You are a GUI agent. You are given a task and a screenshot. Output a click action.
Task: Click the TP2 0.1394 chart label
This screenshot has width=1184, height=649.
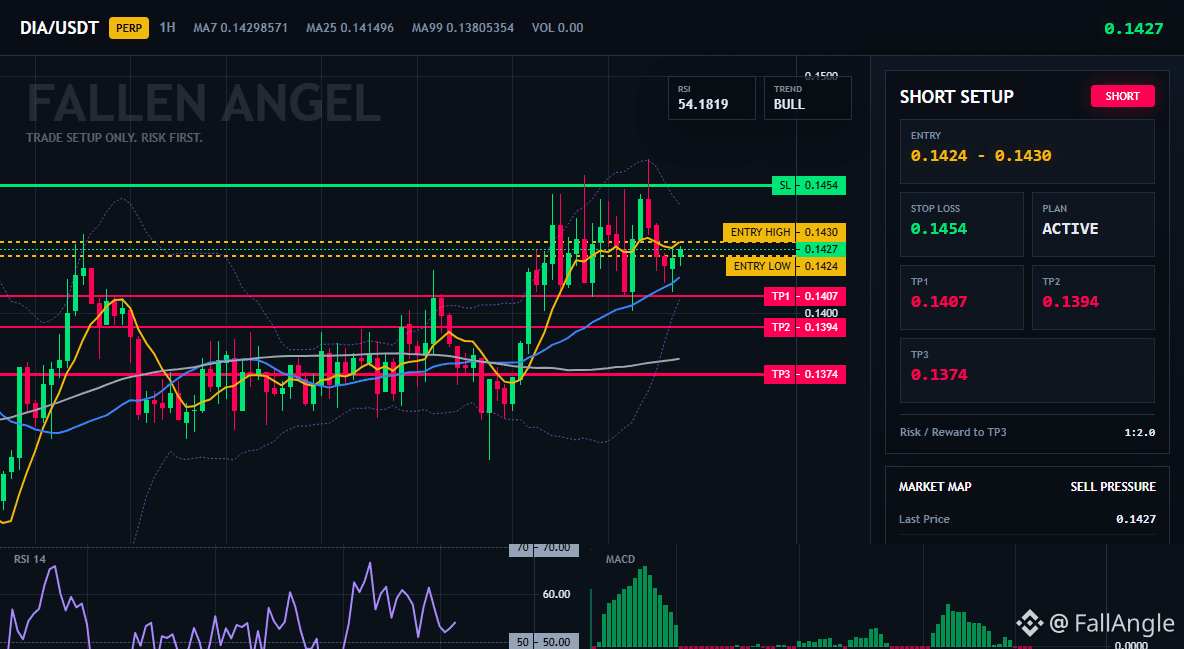805,327
